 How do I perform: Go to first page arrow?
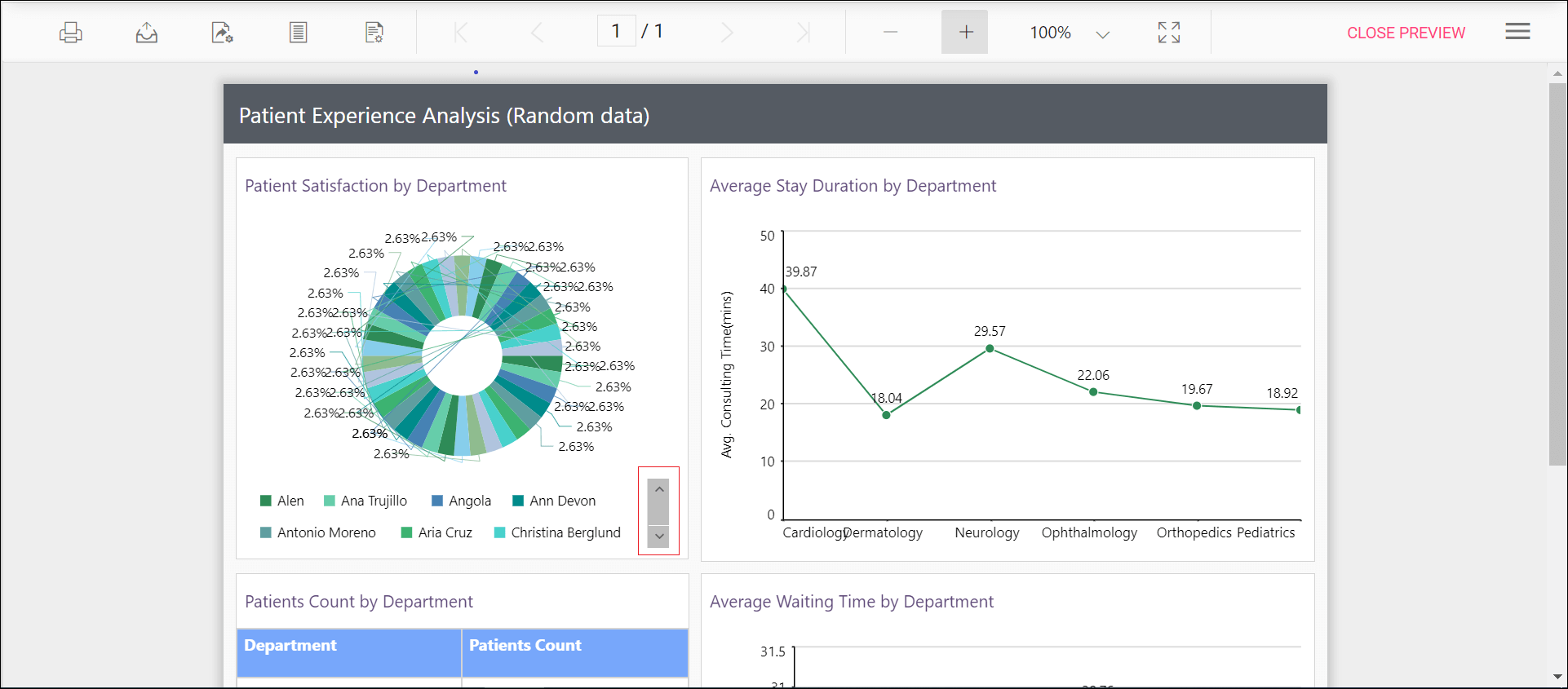pyautogui.click(x=461, y=33)
